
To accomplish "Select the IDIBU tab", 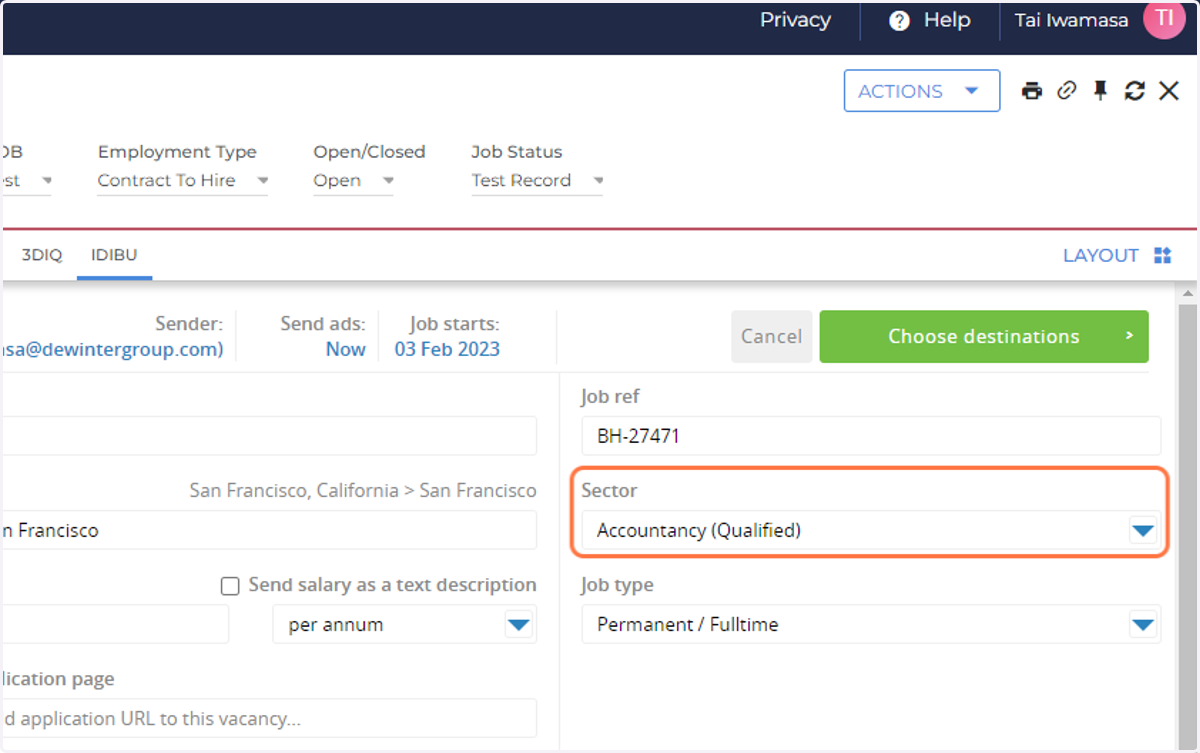I will click(114, 255).
